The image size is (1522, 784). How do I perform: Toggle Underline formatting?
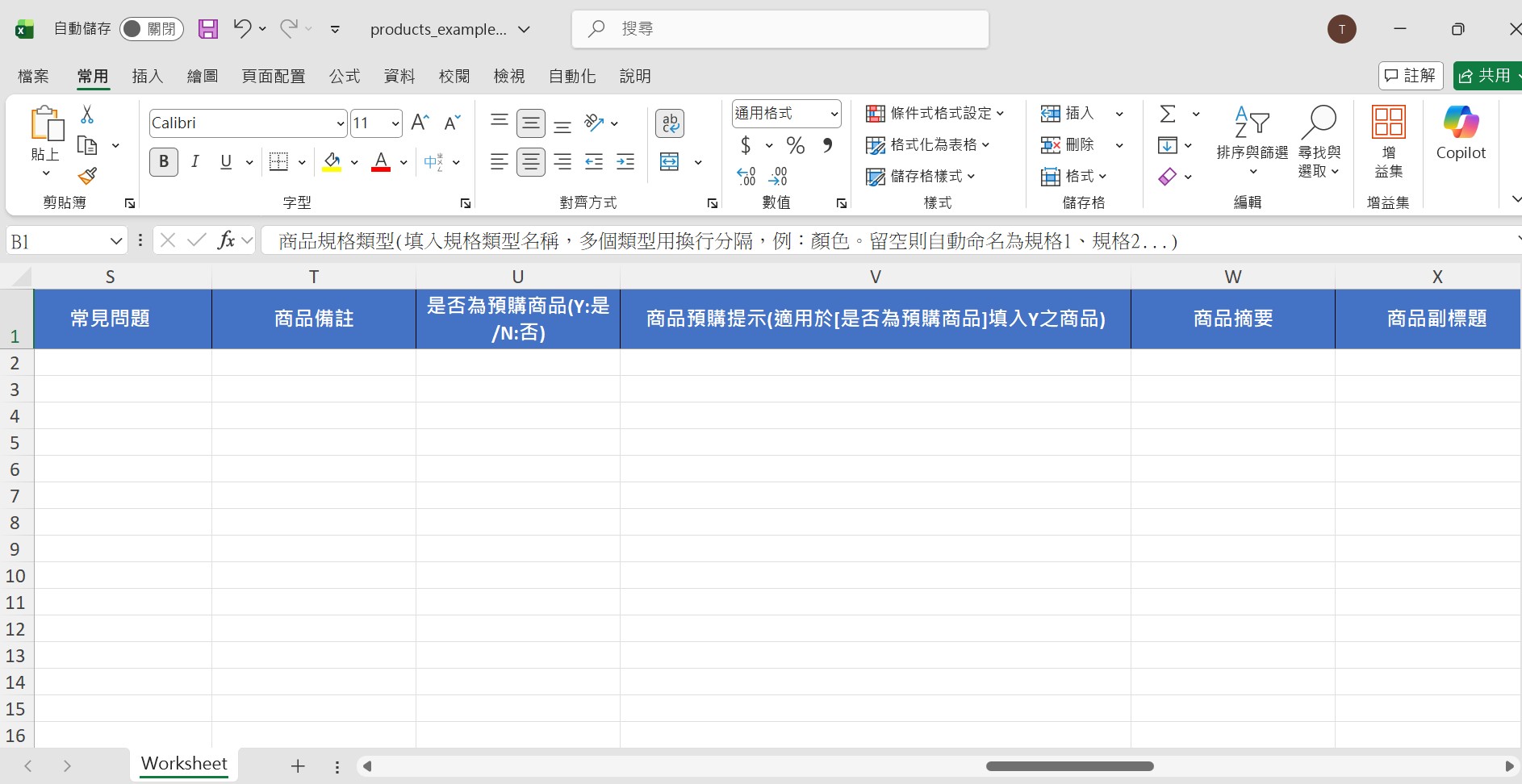(226, 162)
